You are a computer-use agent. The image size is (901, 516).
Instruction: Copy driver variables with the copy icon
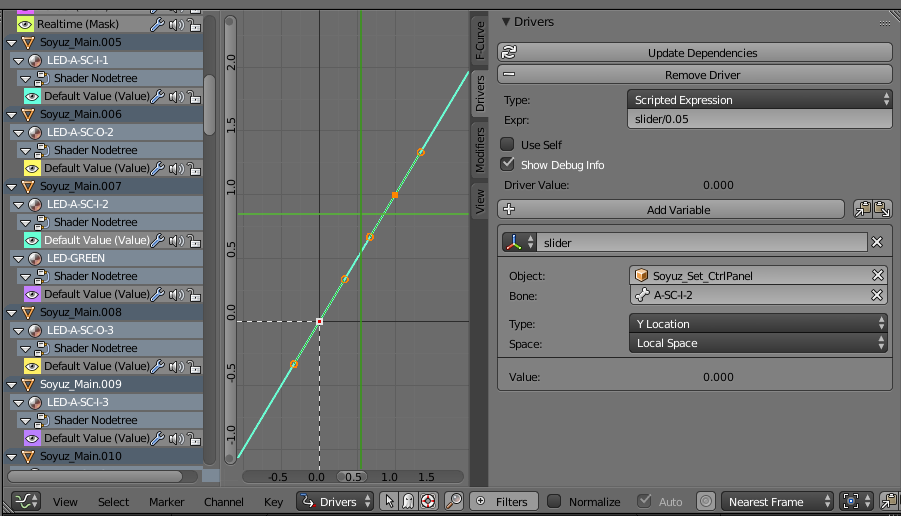tap(862, 209)
